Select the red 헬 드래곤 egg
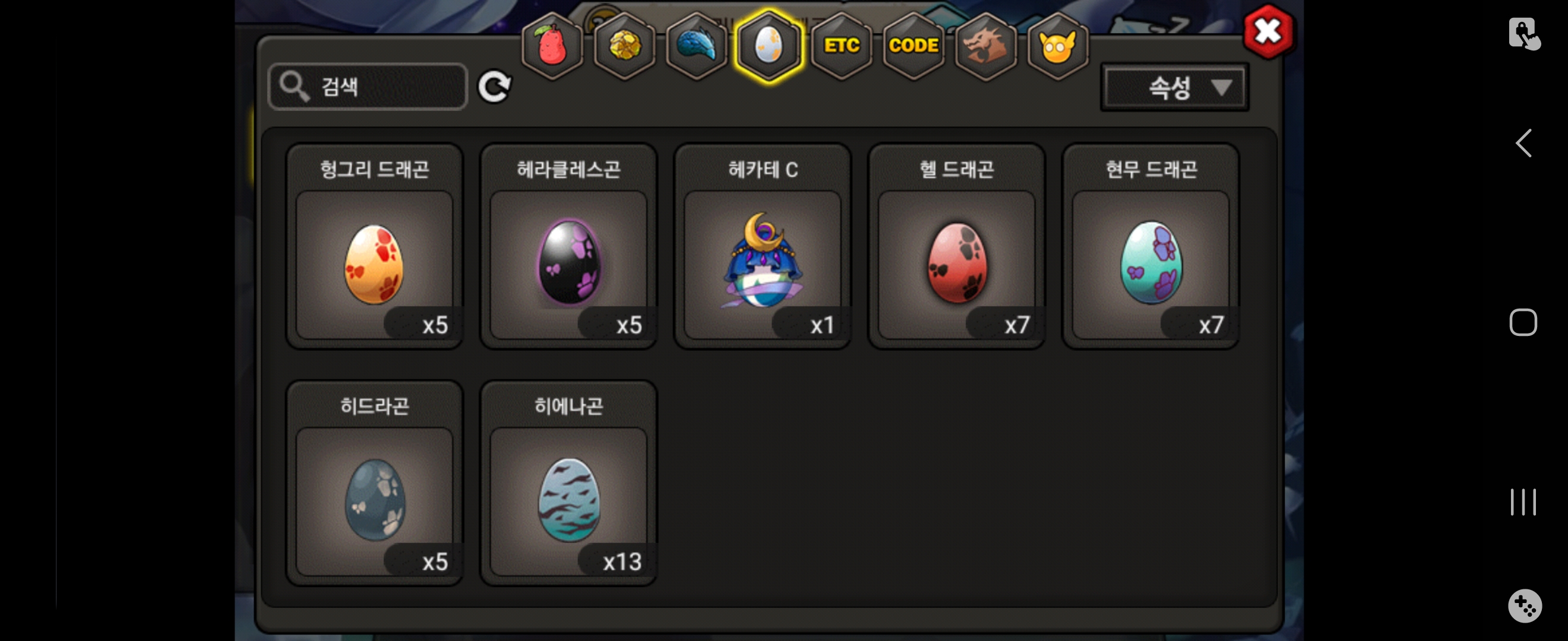Screen dimensions: 1568x641 [x=957, y=246]
